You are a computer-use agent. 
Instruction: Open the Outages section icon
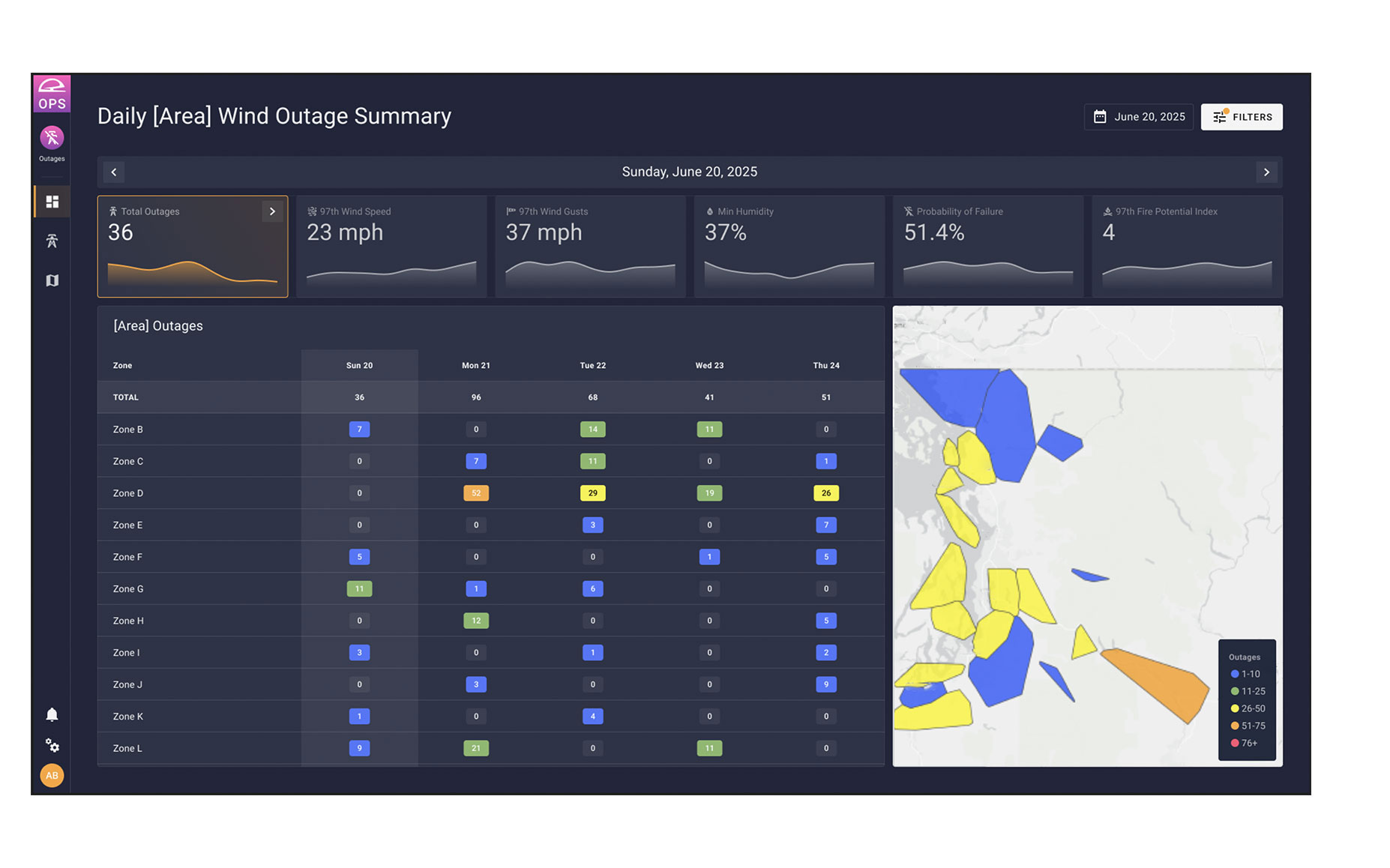pyautogui.click(x=52, y=139)
